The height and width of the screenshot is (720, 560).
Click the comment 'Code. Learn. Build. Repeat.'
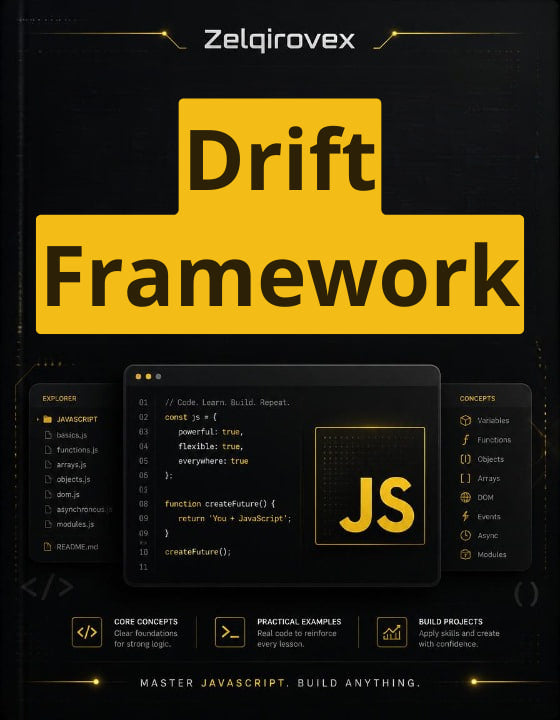pyautogui.click(x=227, y=402)
